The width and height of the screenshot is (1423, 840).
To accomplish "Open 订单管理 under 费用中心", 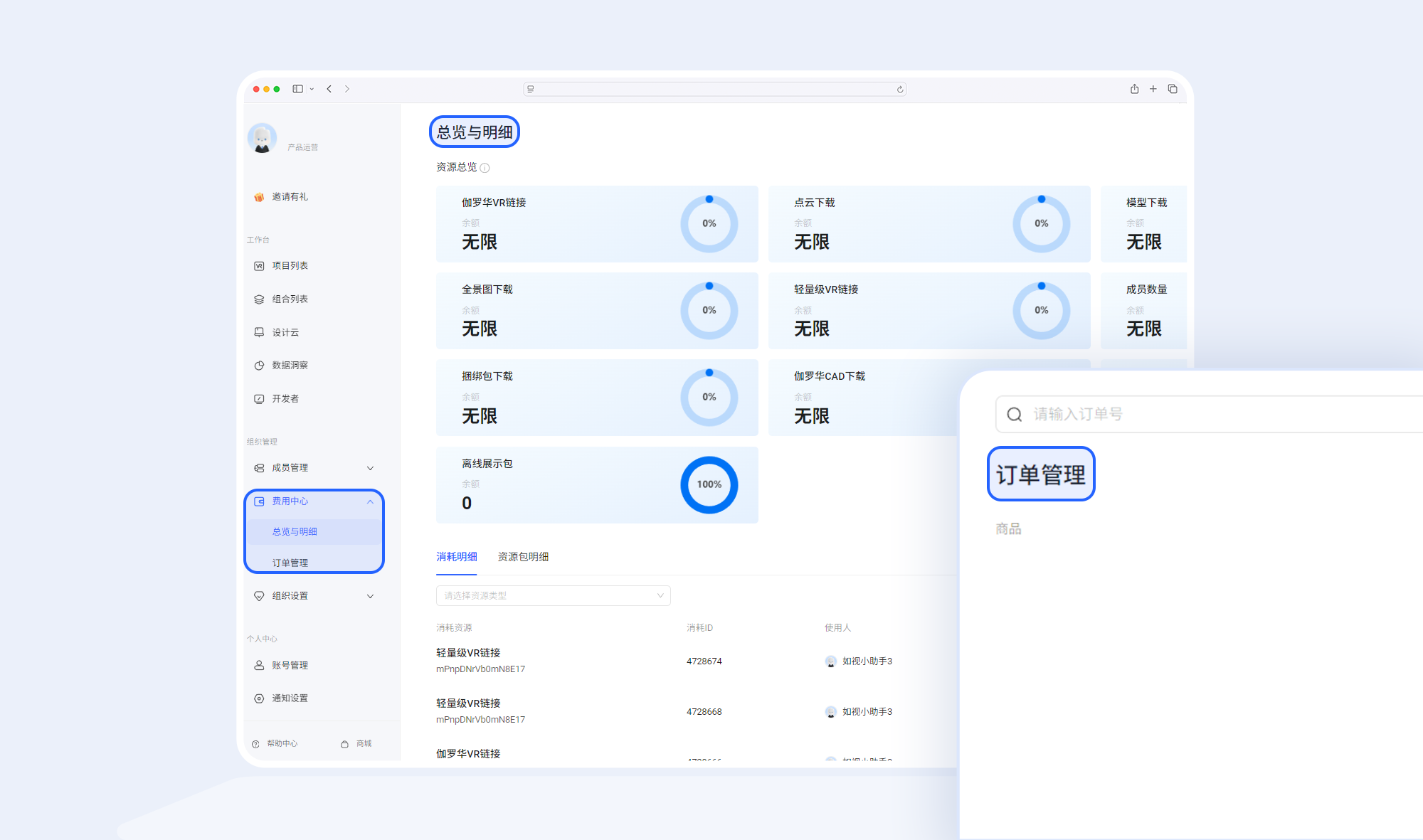I will click(x=291, y=561).
